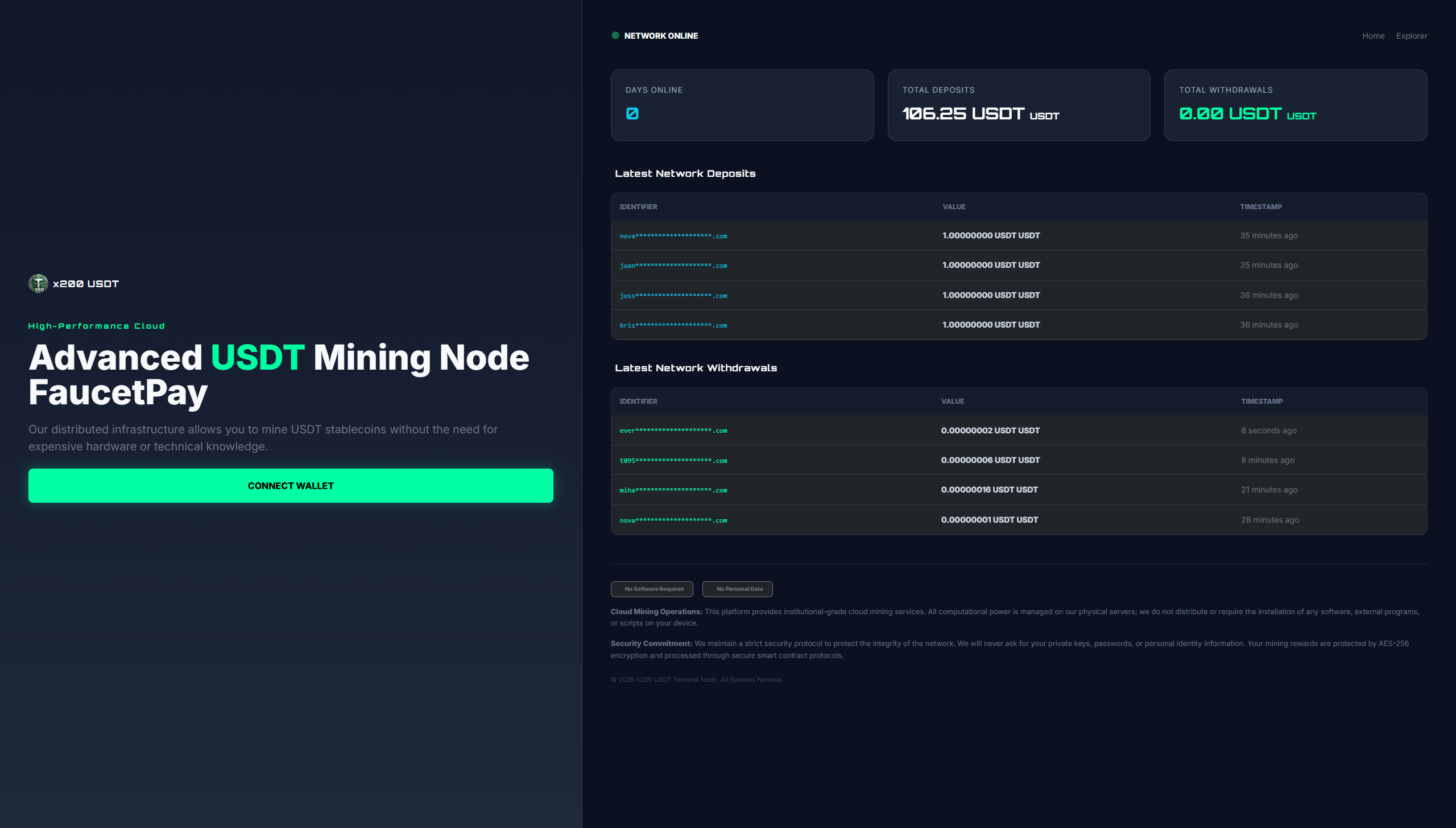Click the green network online status dot
The image size is (1456, 828).
tap(615, 35)
